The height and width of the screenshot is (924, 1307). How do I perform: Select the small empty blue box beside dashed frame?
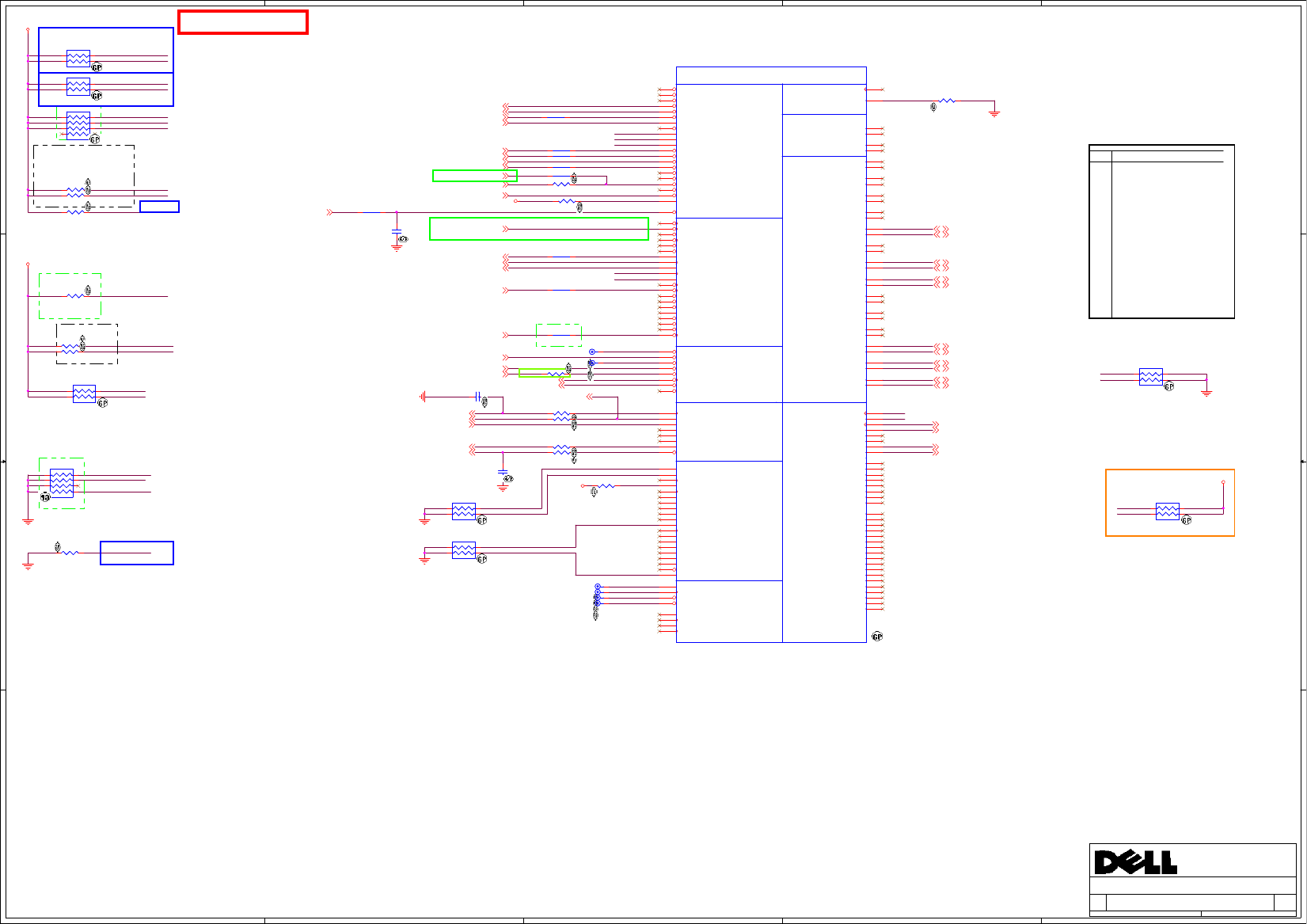pyautogui.click(x=160, y=207)
